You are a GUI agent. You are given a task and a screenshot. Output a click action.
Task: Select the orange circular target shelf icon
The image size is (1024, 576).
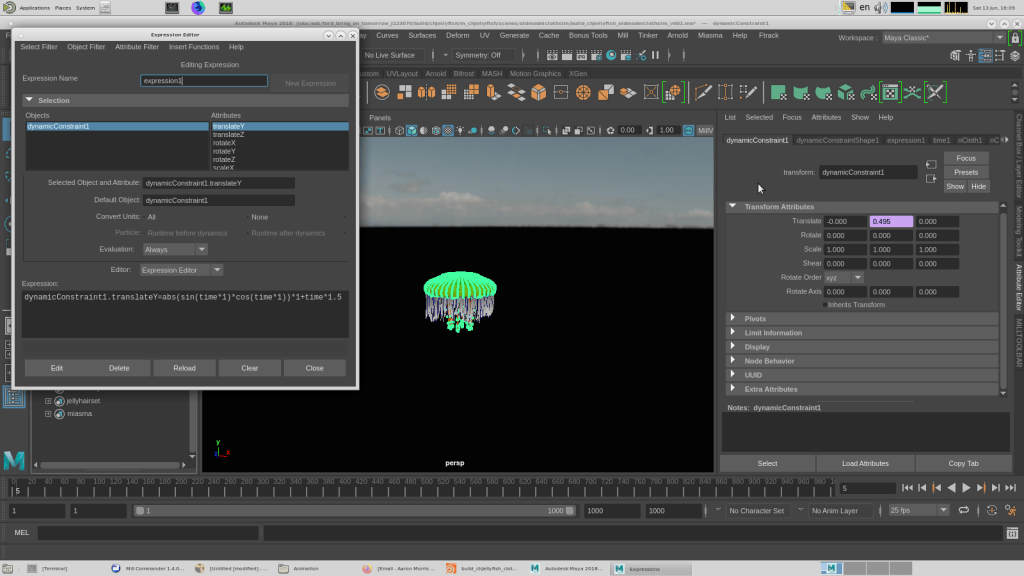[583, 93]
